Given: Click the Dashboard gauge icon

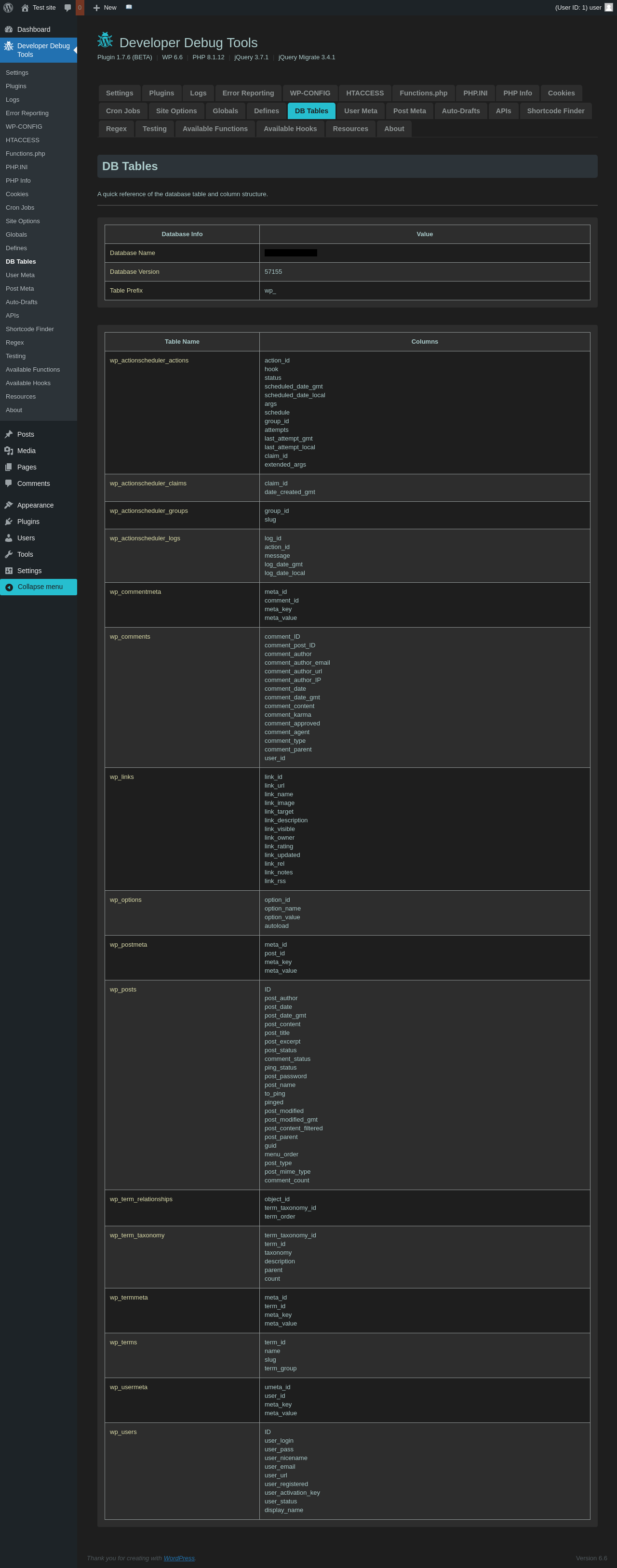Looking at the screenshot, I should (x=9, y=29).
